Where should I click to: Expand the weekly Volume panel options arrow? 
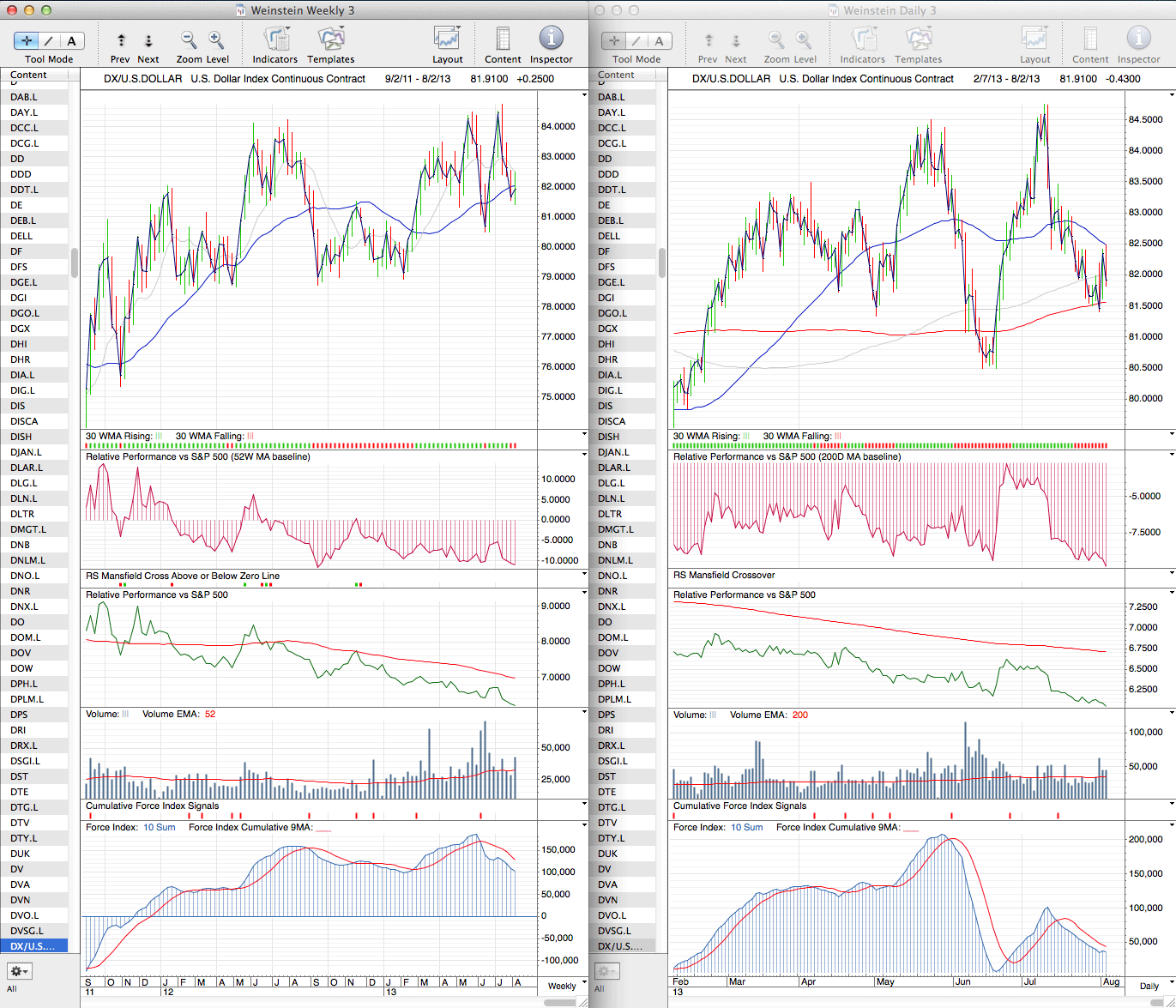(x=584, y=713)
